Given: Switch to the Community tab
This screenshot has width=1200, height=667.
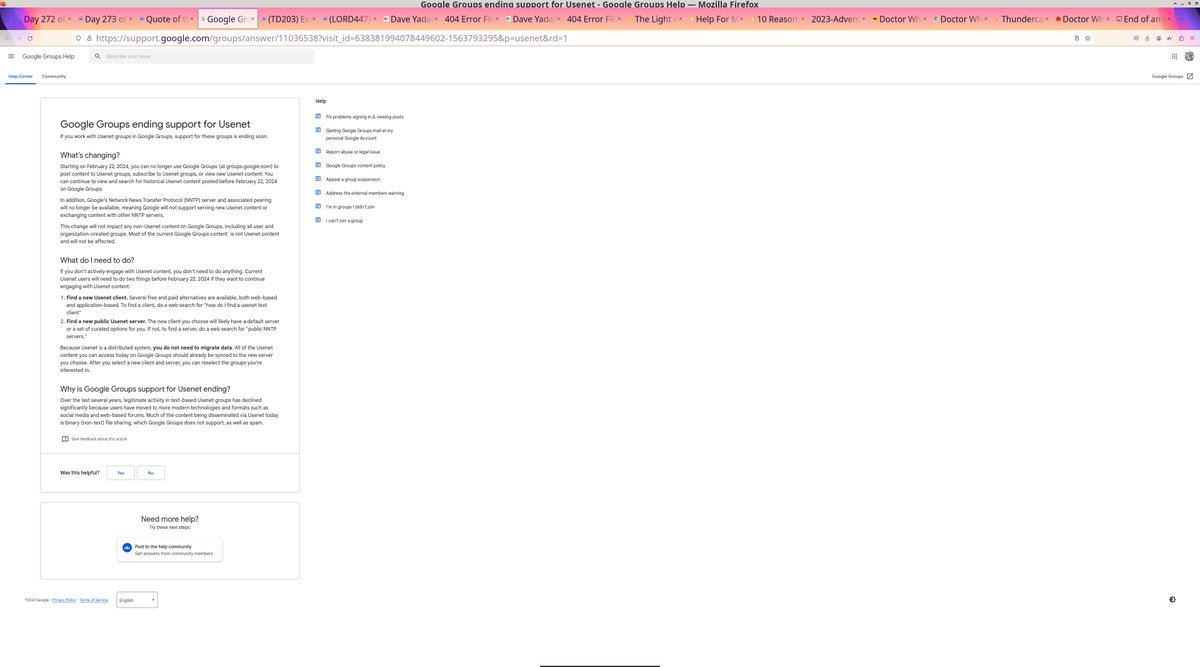Looking at the screenshot, I should pyautogui.click(x=55, y=76).
